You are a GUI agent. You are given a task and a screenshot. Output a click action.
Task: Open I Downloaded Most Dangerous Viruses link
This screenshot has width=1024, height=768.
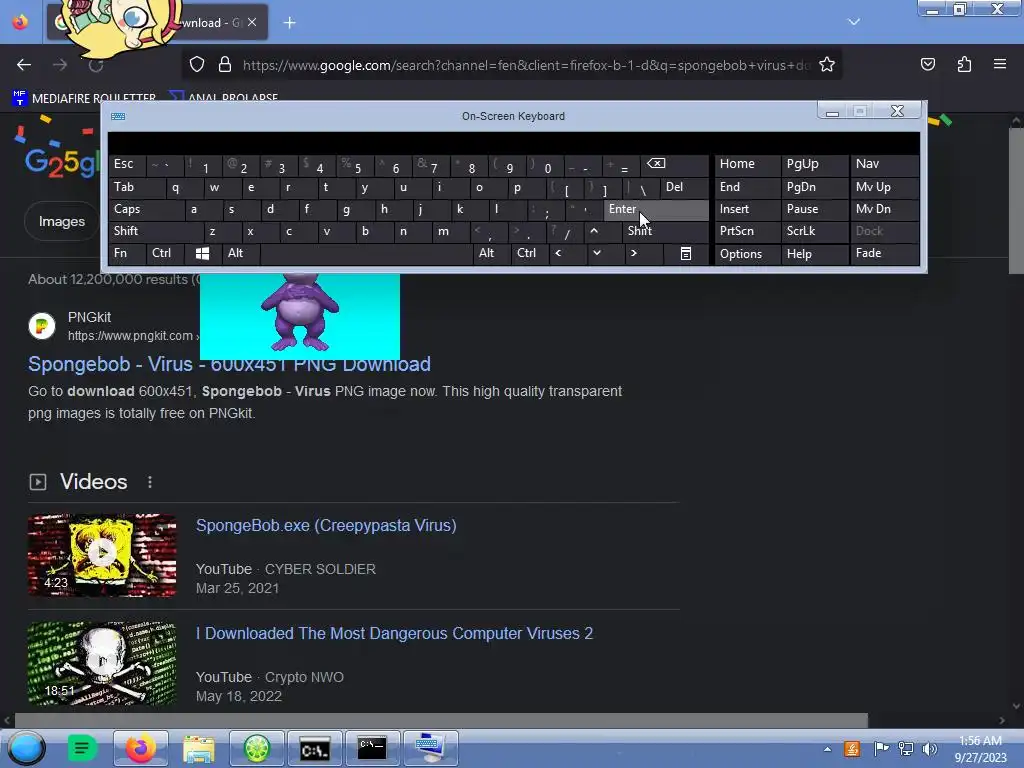394,633
